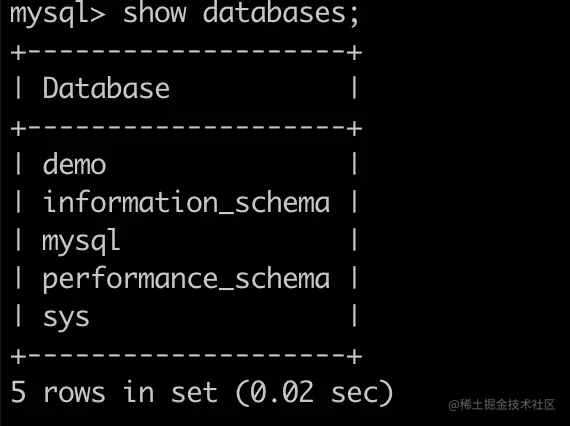
Task: Click the mysql> prompt
Action: [57, 15]
